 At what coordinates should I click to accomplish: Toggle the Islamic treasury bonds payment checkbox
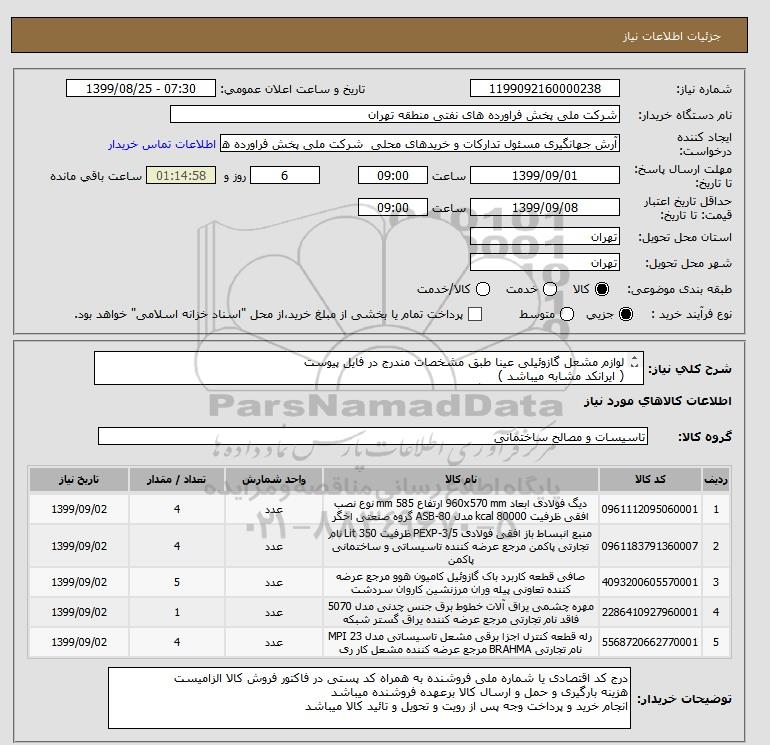click(475, 314)
